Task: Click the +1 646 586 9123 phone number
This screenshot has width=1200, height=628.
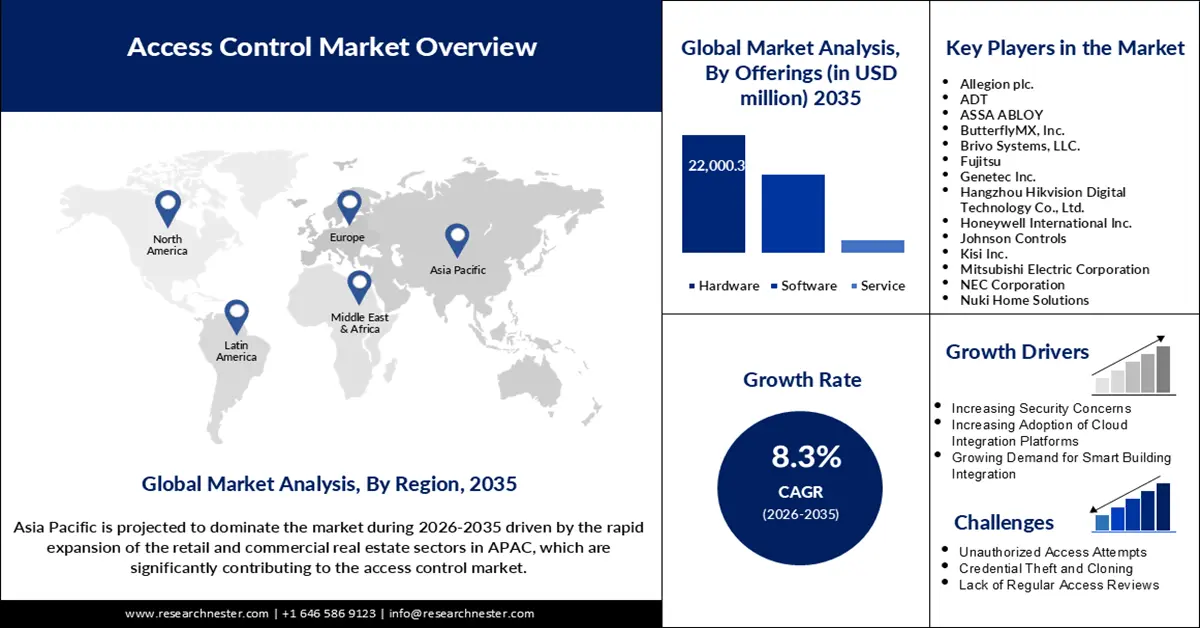Action: click(x=328, y=613)
